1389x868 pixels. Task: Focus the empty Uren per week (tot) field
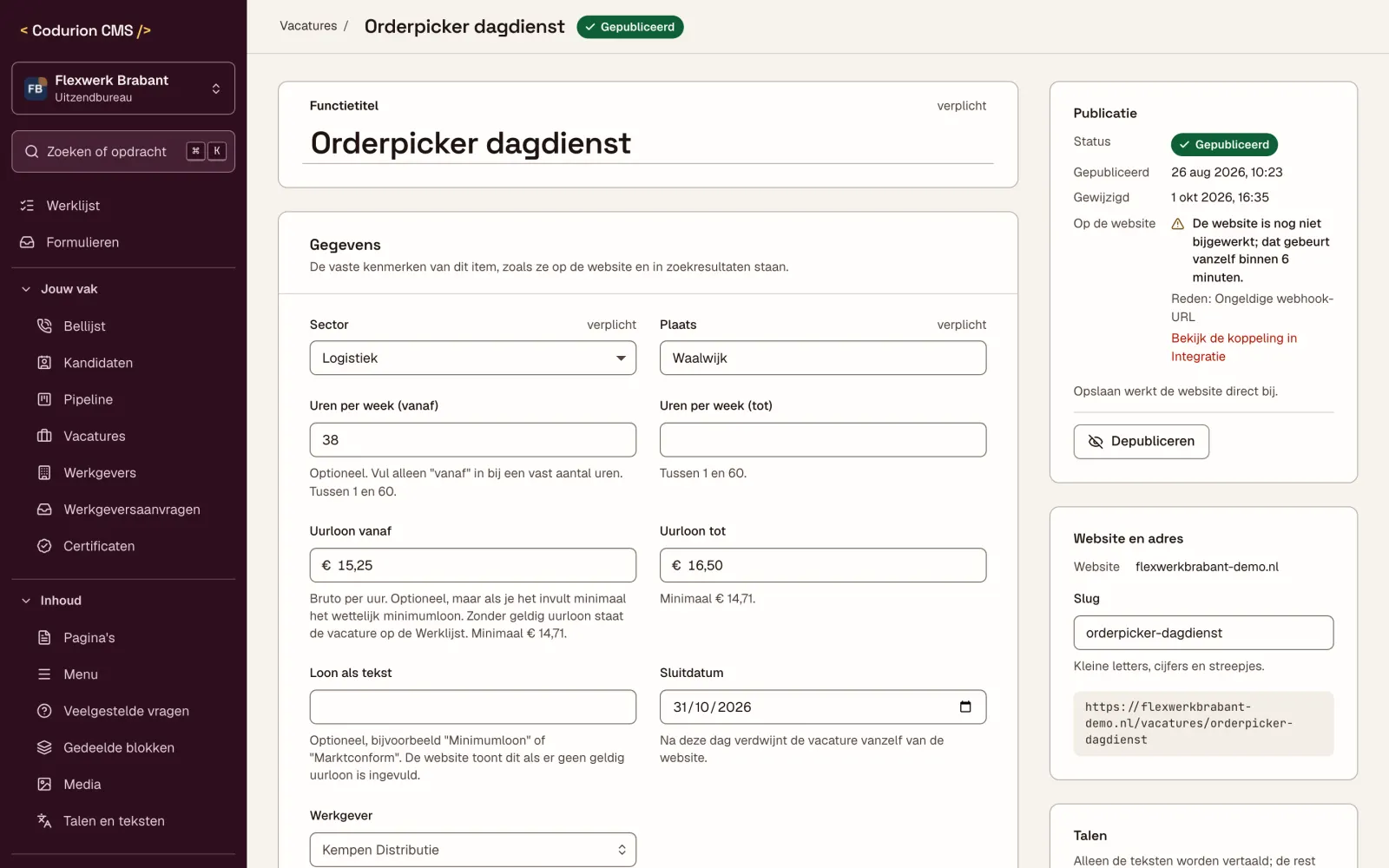(823, 440)
